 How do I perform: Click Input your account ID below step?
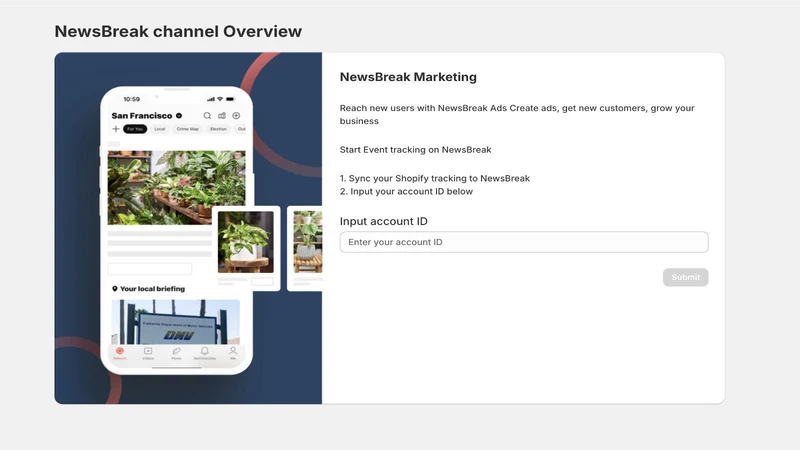click(406, 191)
